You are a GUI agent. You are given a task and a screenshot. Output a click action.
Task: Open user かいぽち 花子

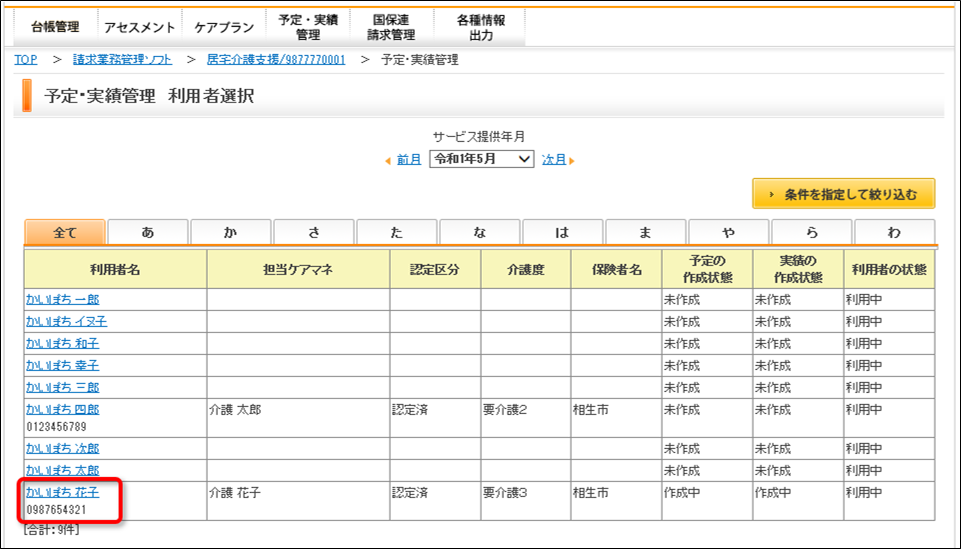click(x=63, y=492)
